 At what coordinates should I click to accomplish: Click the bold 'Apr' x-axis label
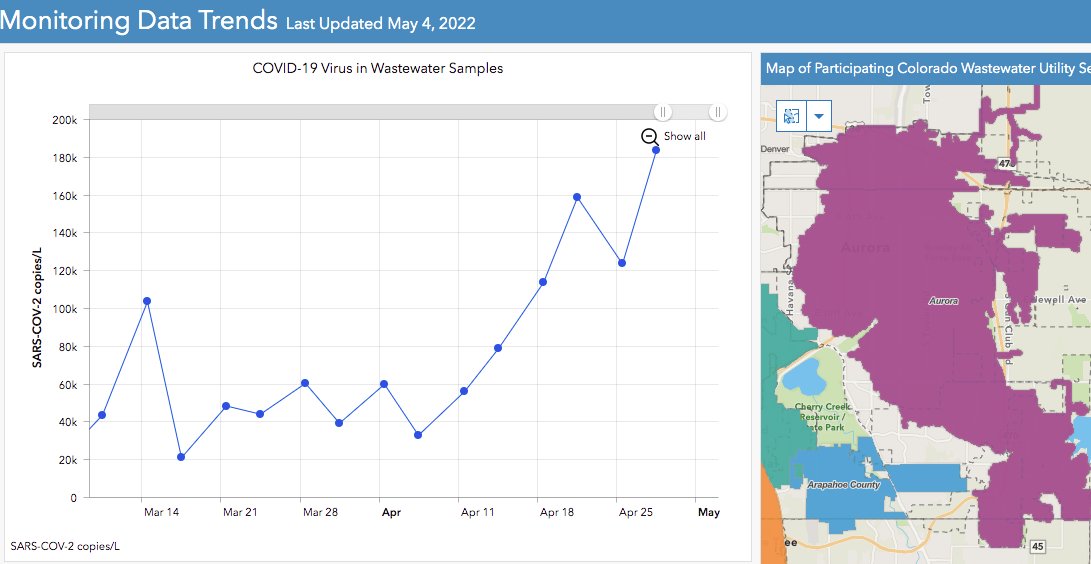391,513
